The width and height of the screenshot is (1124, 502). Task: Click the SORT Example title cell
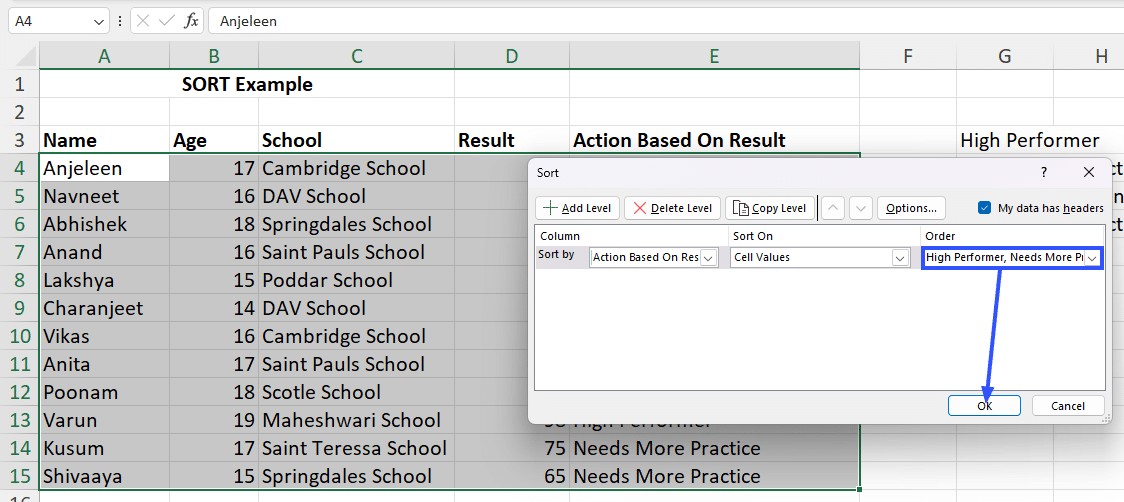pos(247,84)
